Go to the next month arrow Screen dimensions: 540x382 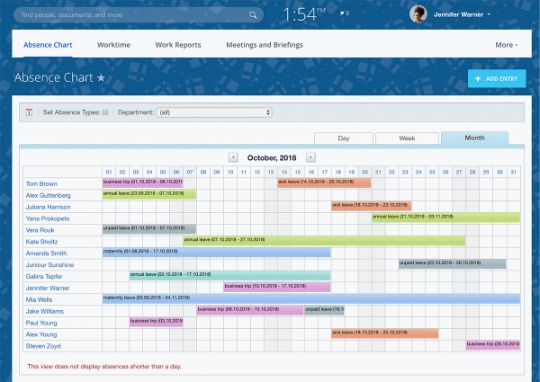(311, 157)
